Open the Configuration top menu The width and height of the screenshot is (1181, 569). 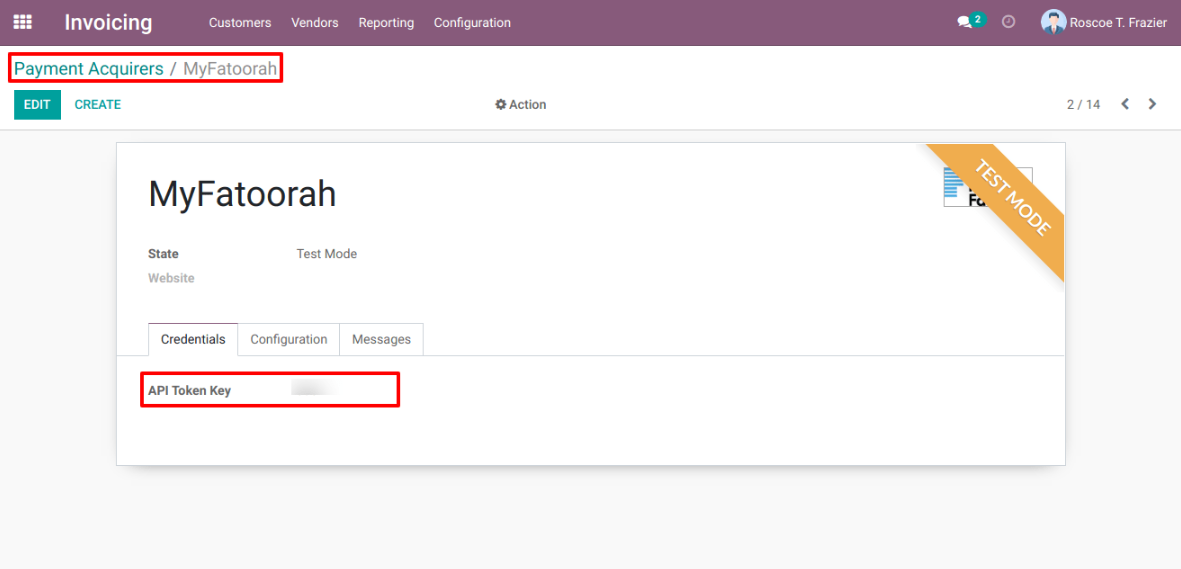pyautogui.click(x=472, y=23)
